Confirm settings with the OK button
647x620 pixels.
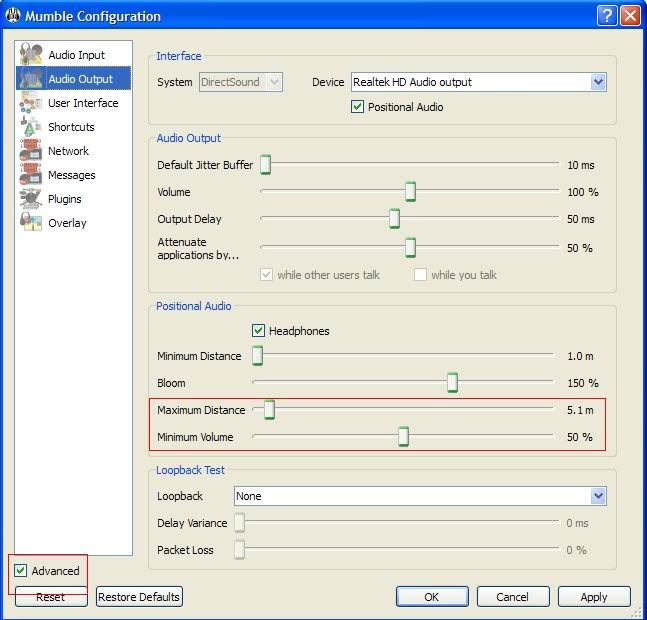click(432, 596)
